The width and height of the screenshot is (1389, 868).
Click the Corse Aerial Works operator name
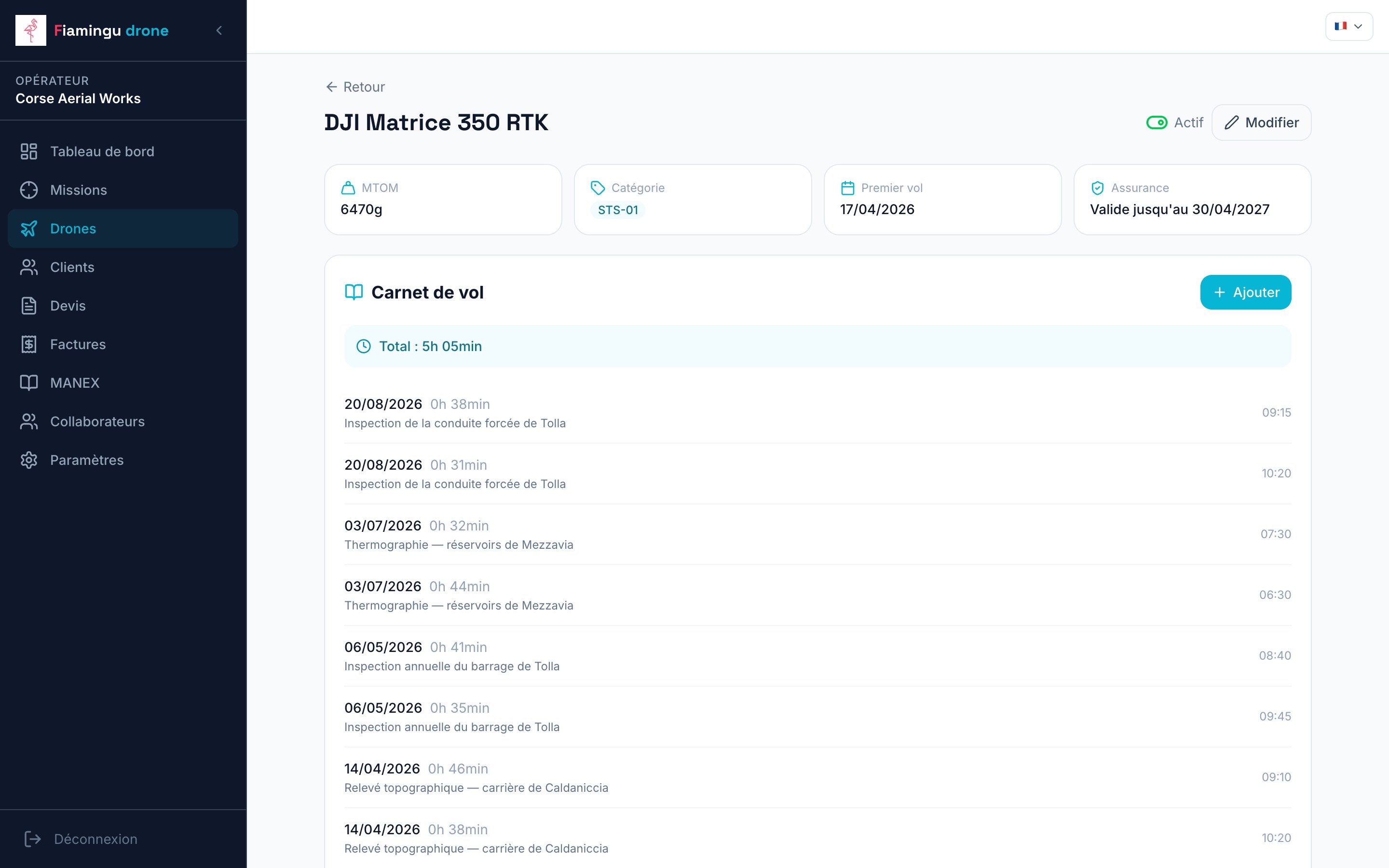(78, 99)
